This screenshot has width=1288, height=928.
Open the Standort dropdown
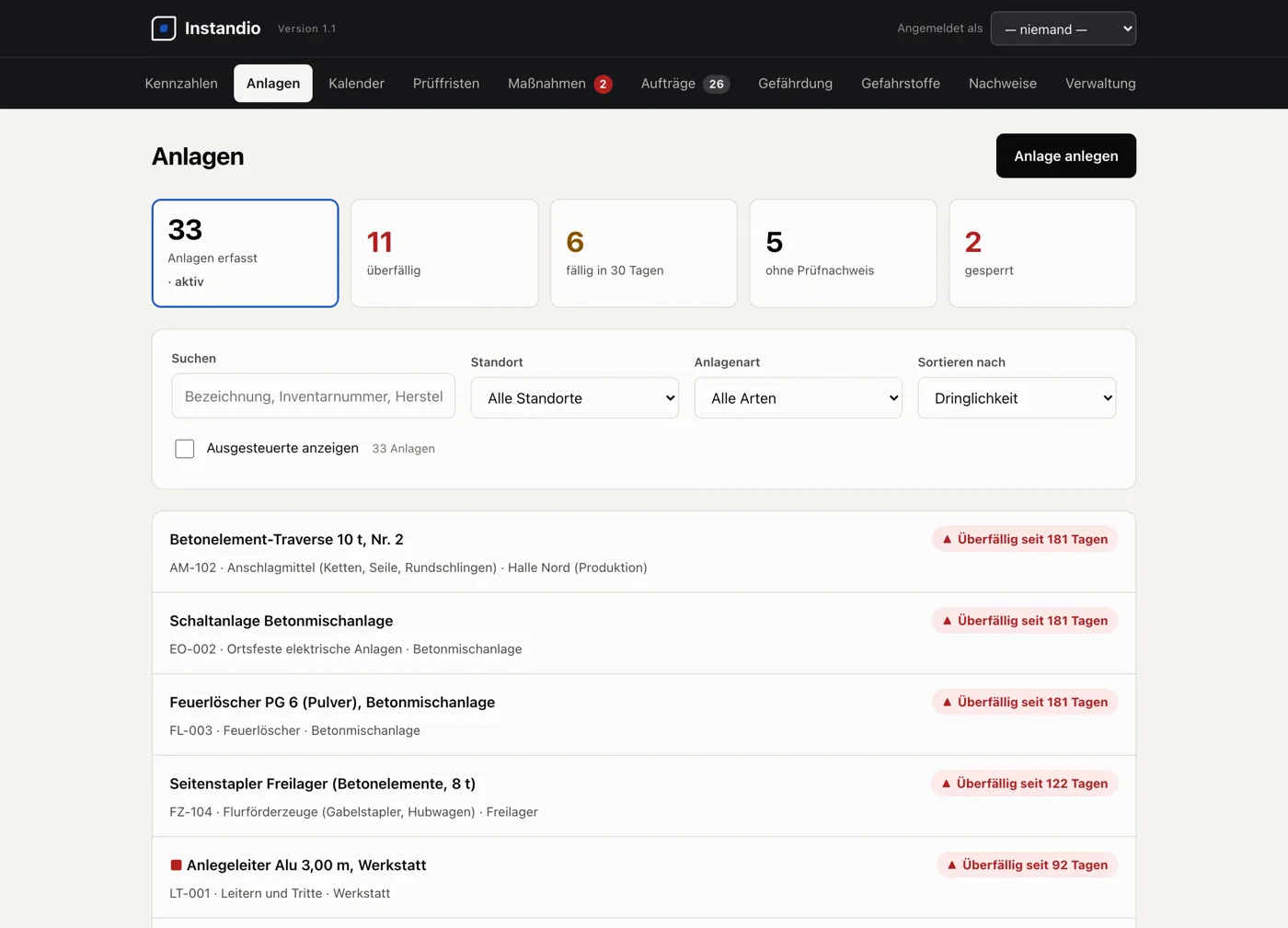pos(575,398)
